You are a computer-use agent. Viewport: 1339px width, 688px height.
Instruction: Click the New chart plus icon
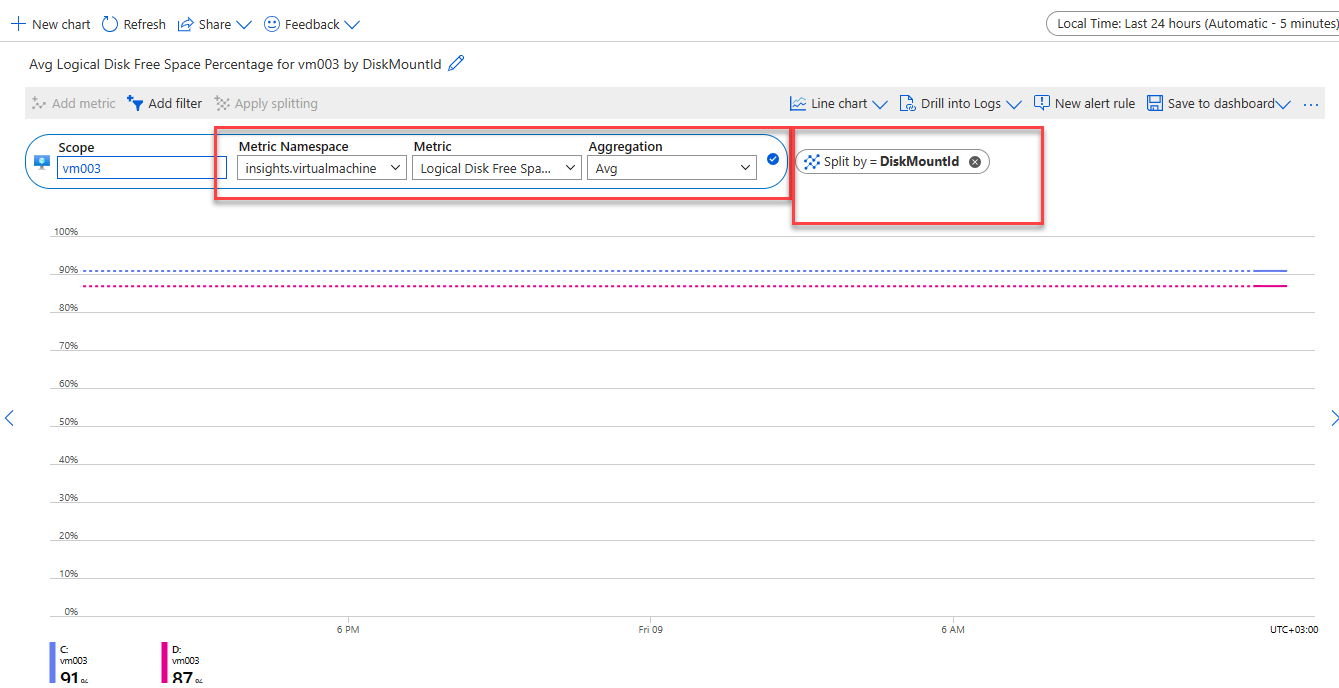coord(18,23)
